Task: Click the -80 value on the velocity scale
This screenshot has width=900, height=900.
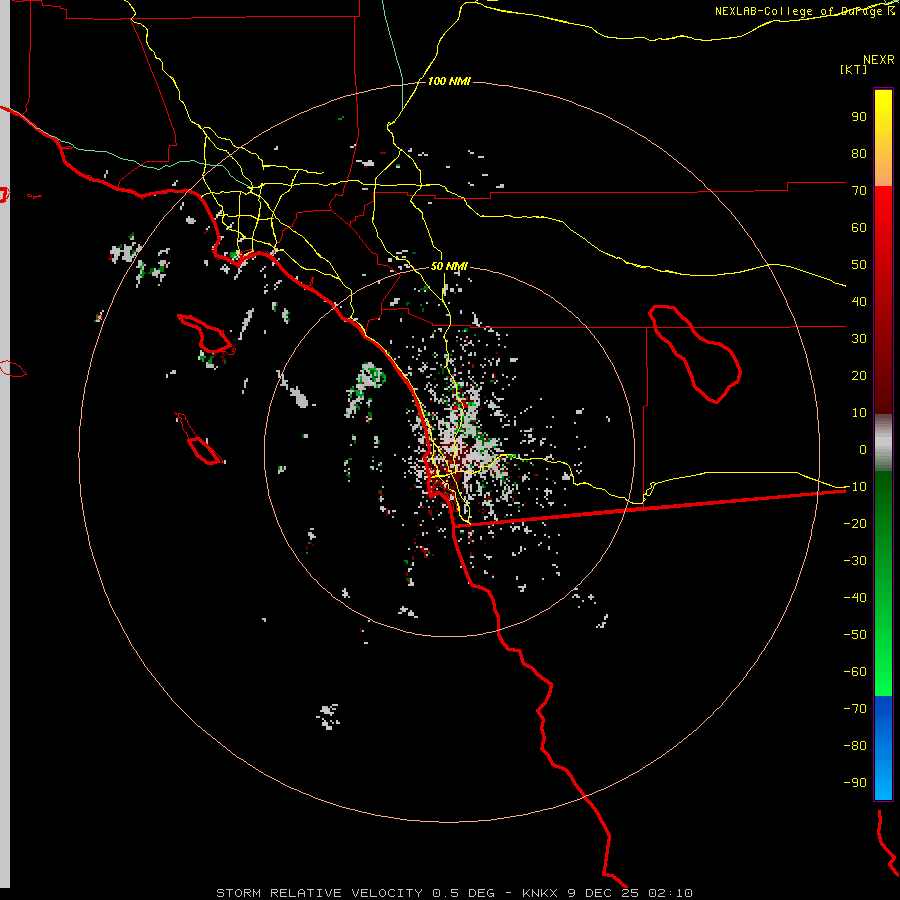Action: click(x=855, y=746)
